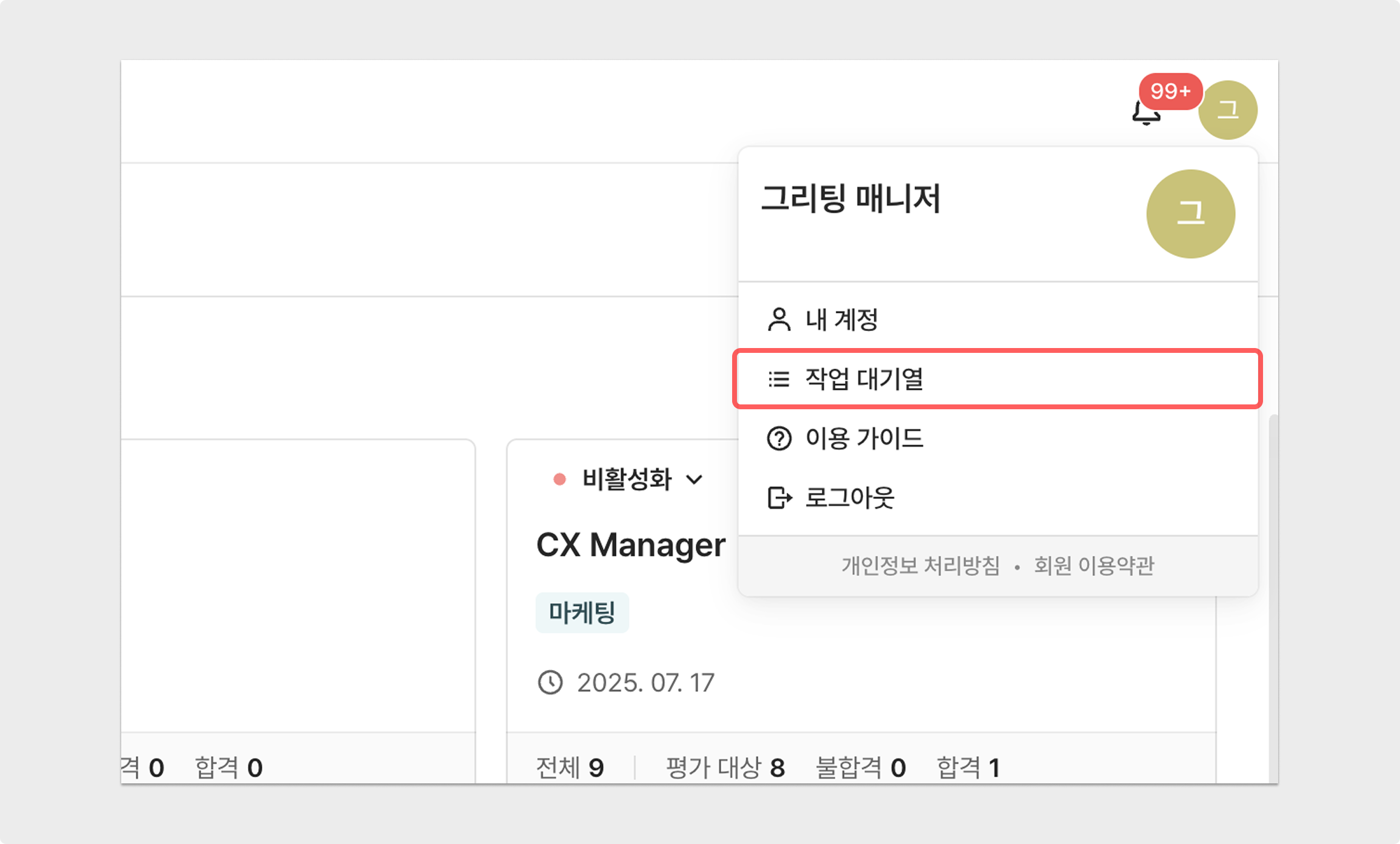Click the person icon beside 내 계정
1400x844 pixels.
[779, 320]
